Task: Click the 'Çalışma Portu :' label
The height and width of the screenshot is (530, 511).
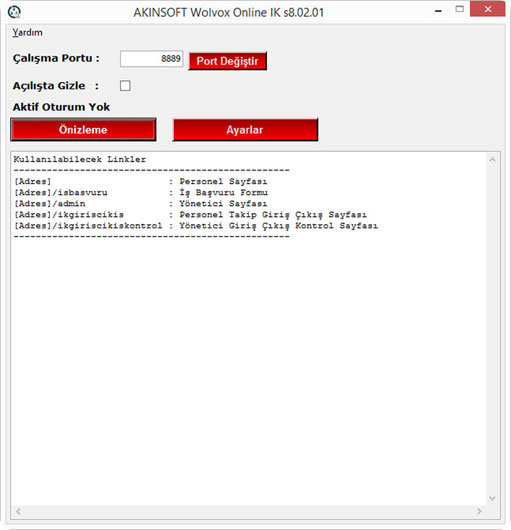Action: pos(56,58)
